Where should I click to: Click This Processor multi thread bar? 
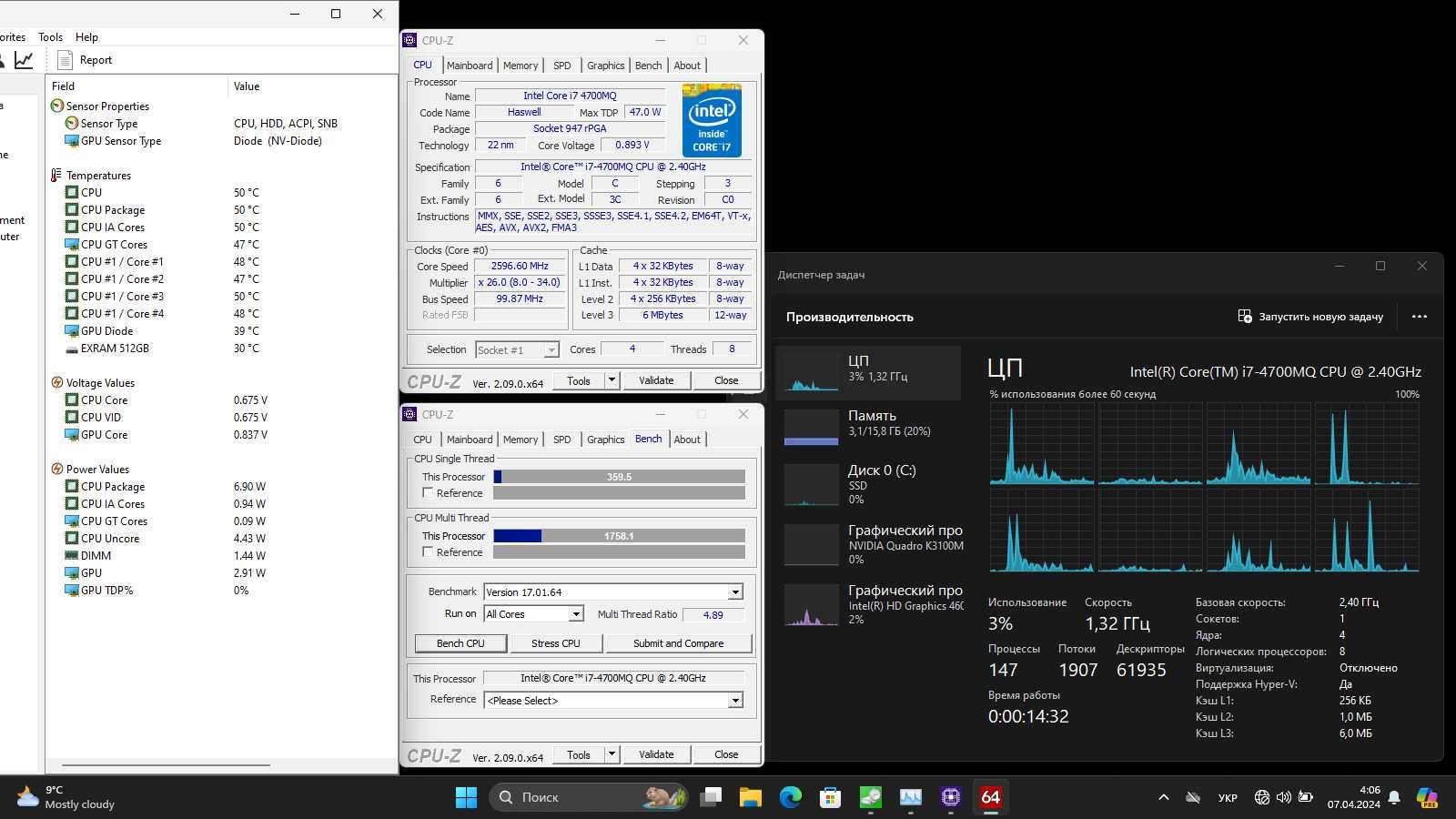619,536
